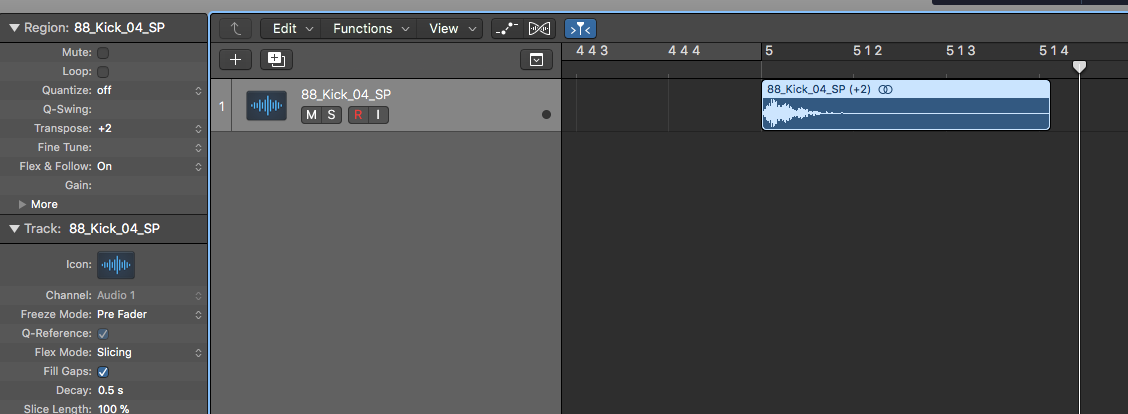This screenshot has width=1128, height=414.
Task: Enable the region Mute checkbox
Action: (x=103, y=52)
